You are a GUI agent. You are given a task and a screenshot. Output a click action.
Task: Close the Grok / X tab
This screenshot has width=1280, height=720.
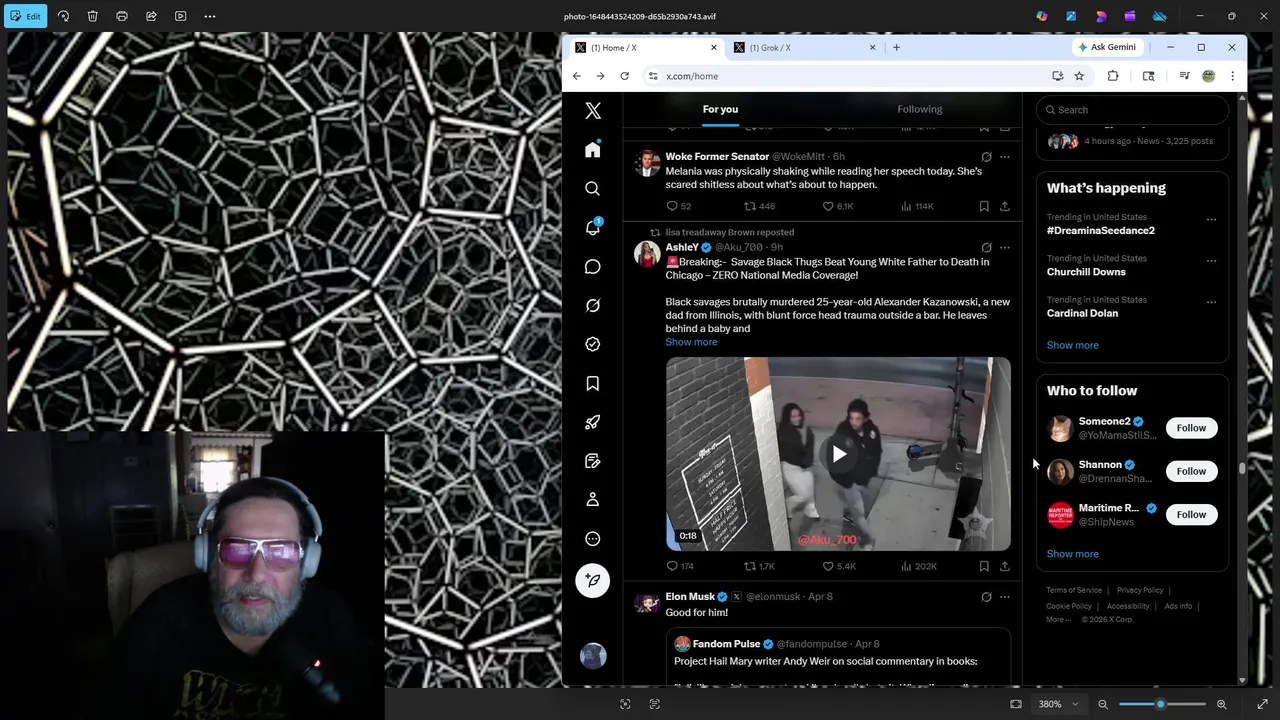pyautogui.click(x=872, y=48)
